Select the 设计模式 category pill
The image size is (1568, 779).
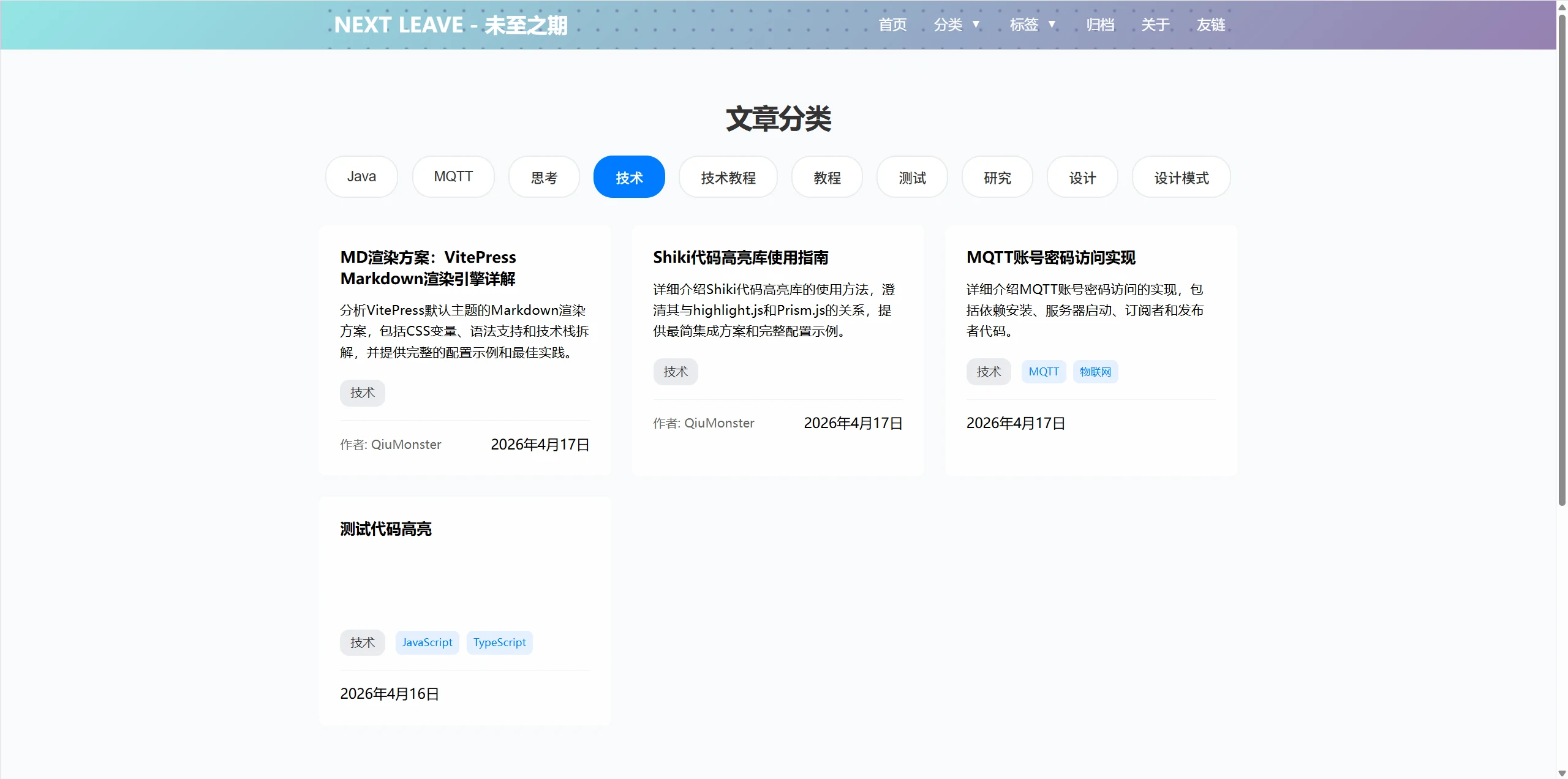[1182, 176]
